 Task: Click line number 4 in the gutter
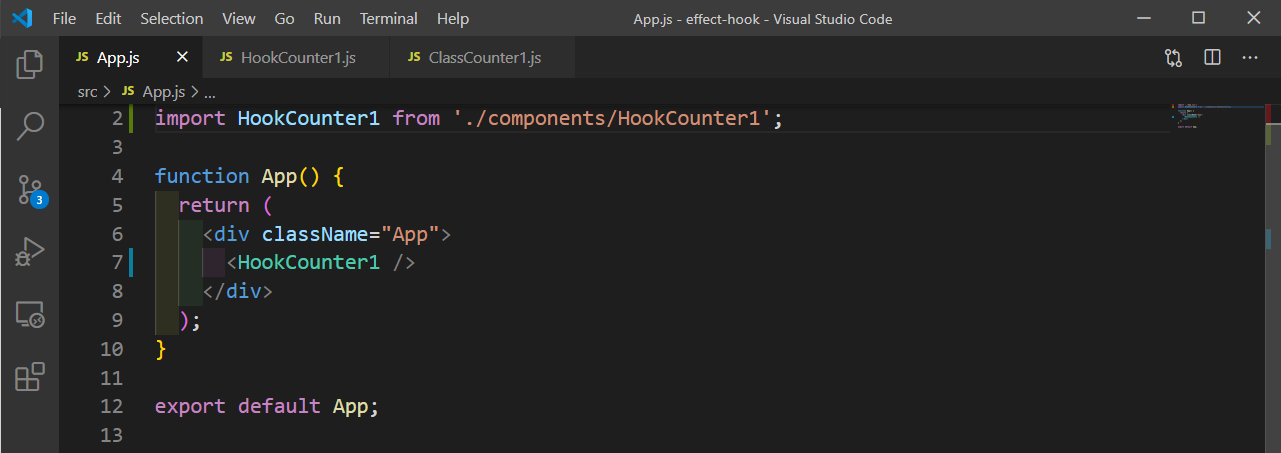coord(118,176)
